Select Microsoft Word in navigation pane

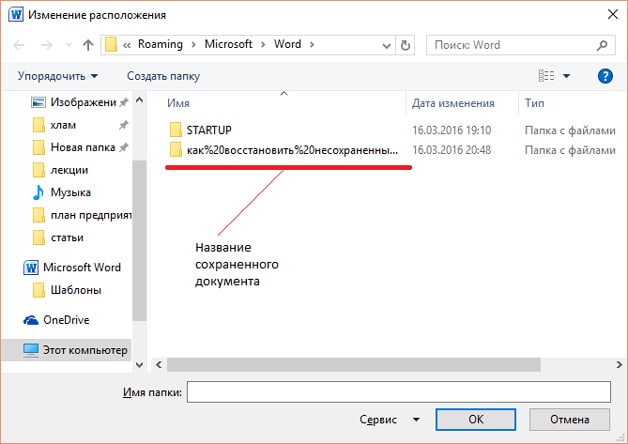pos(72,267)
